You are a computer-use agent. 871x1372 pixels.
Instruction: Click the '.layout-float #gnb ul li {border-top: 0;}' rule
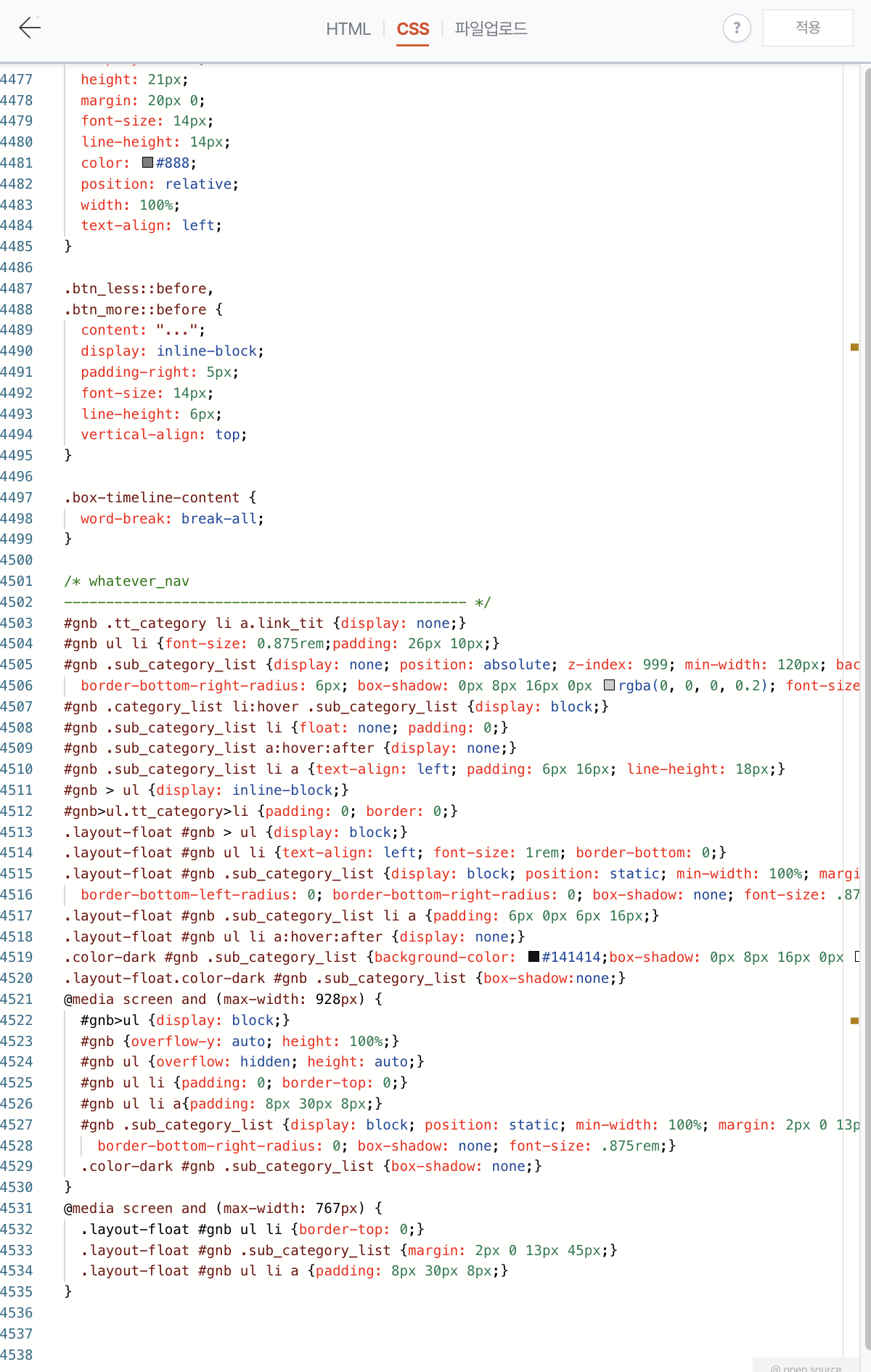coord(253,1229)
